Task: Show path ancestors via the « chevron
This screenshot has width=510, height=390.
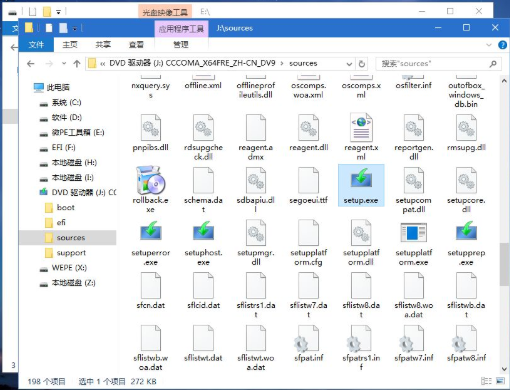Action: pos(103,63)
